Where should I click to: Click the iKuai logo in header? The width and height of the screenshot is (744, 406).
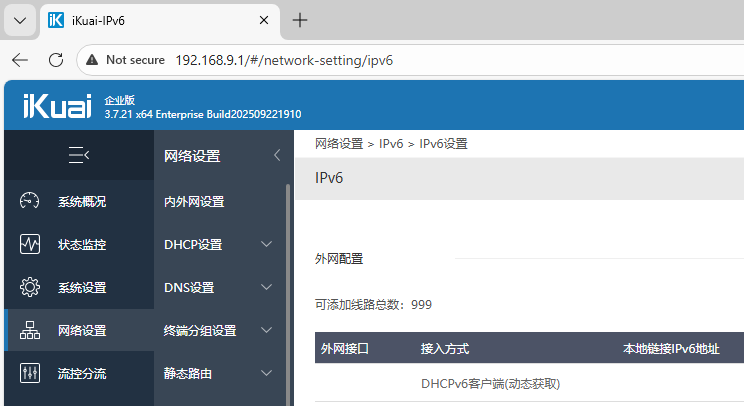pos(56,104)
